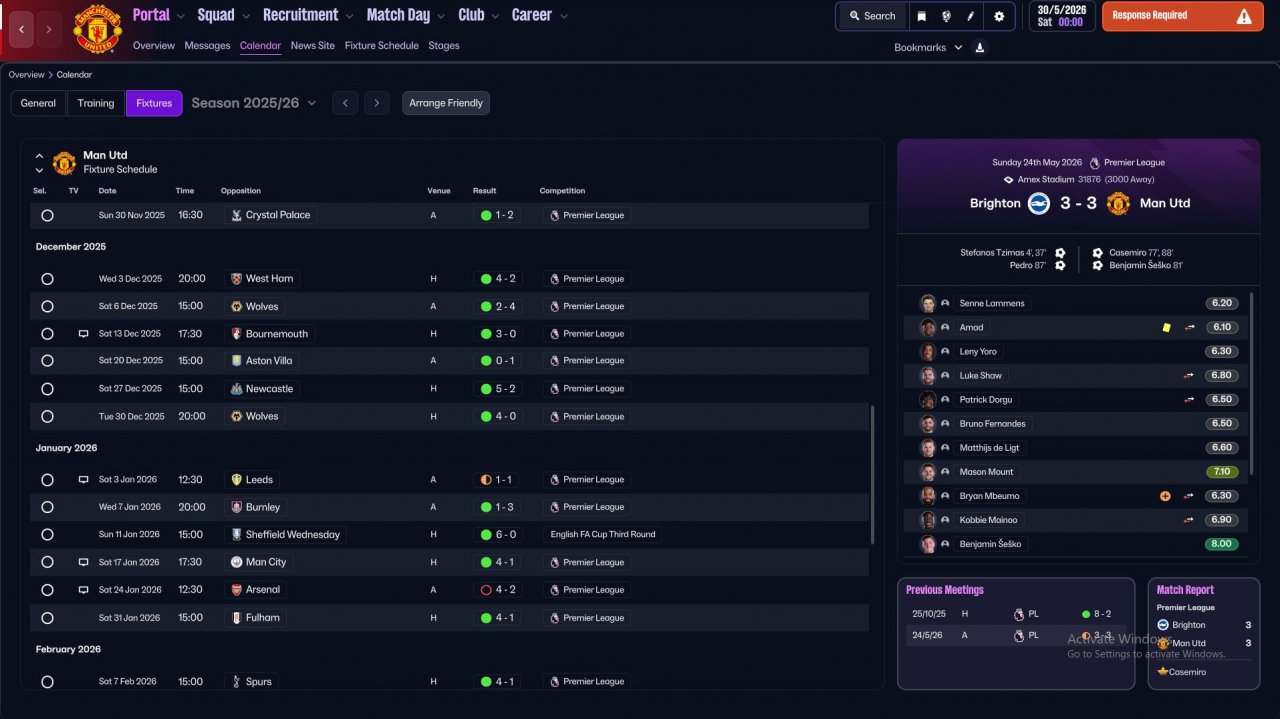Click substitution arrow next to Luke Shaw
The width and height of the screenshot is (1280, 719).
tap(1189, 376)
